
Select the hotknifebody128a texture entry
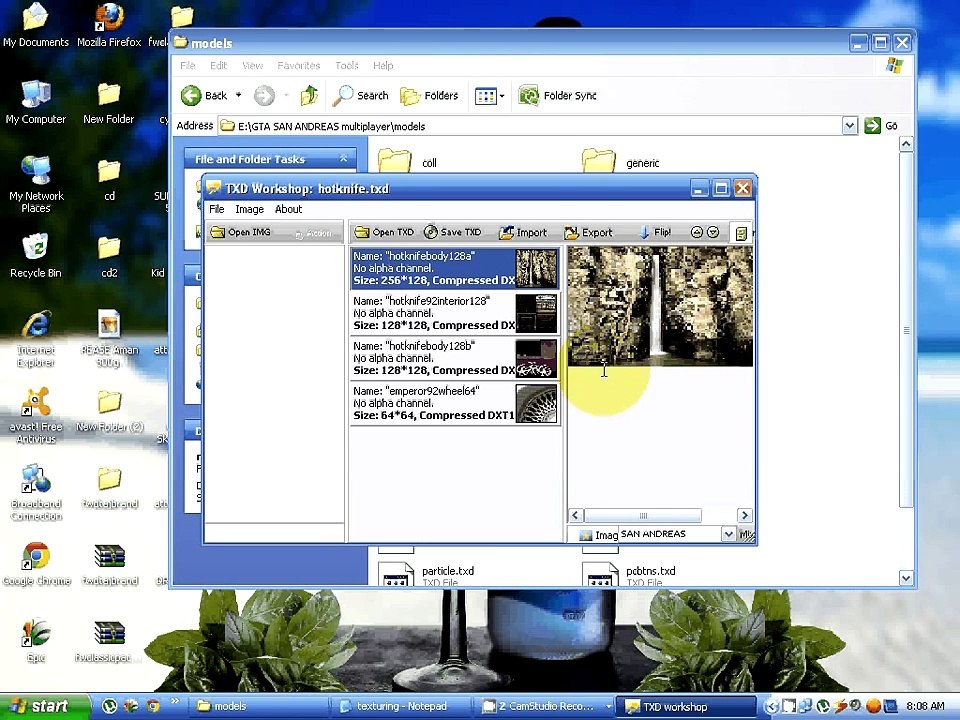click(x=455, y=268)
